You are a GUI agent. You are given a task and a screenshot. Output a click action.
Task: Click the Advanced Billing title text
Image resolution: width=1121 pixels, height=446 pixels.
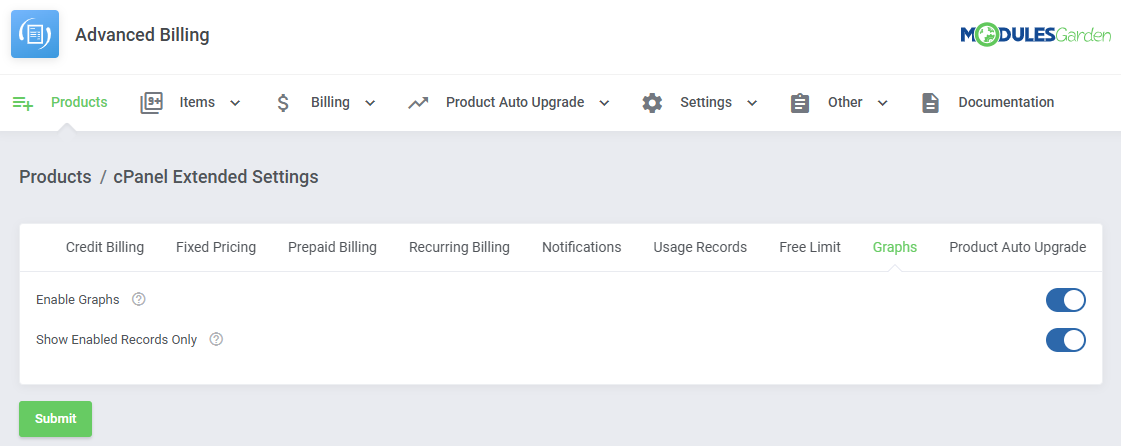142,34
